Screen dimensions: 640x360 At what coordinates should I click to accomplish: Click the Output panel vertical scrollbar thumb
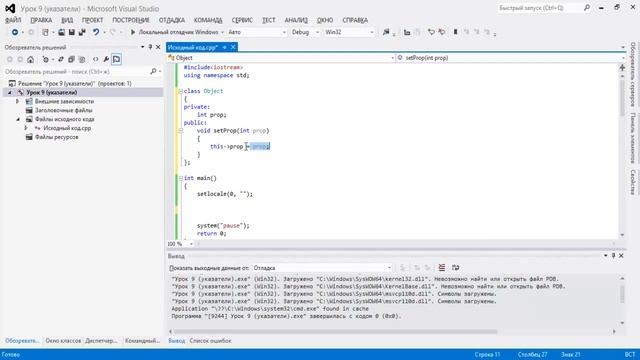[622, 294]
